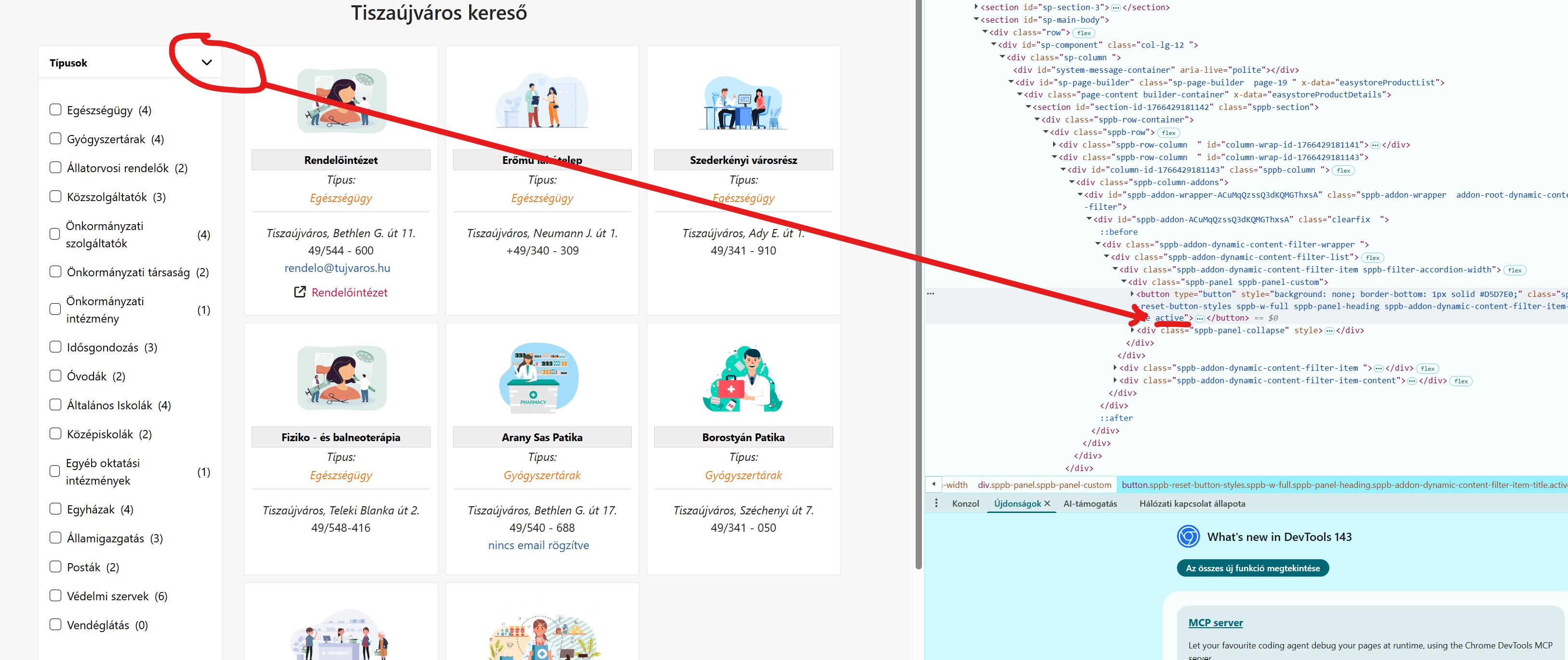Tick the Gyógyszertárak checkbox

55,139
